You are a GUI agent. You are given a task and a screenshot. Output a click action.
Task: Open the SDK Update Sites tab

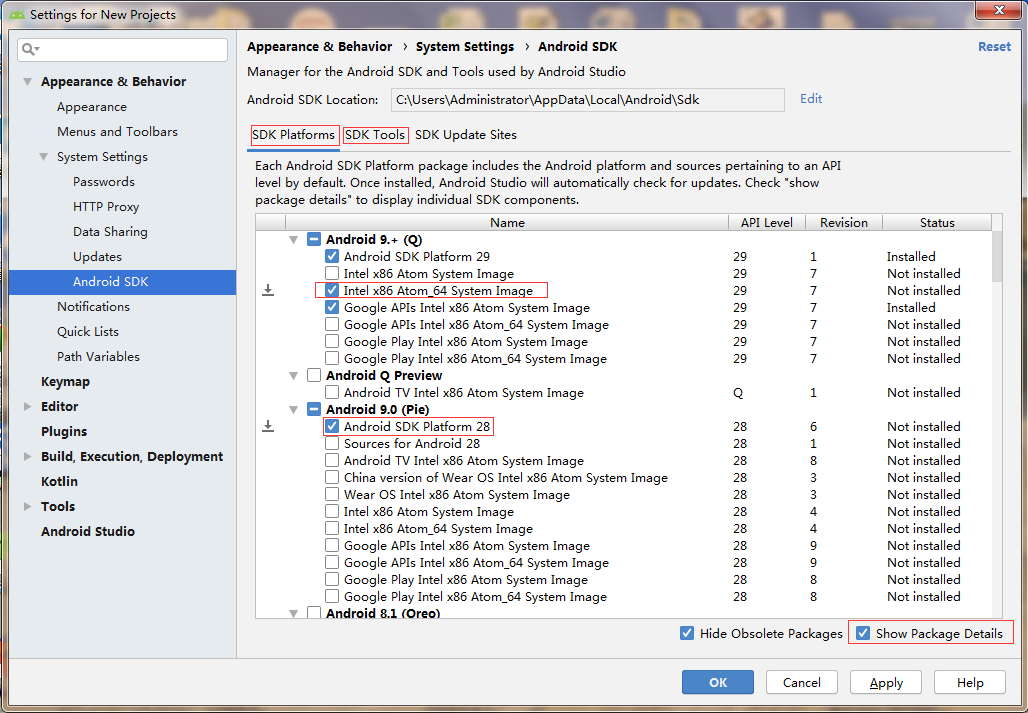pyautogui.click(x=466, y=135)
